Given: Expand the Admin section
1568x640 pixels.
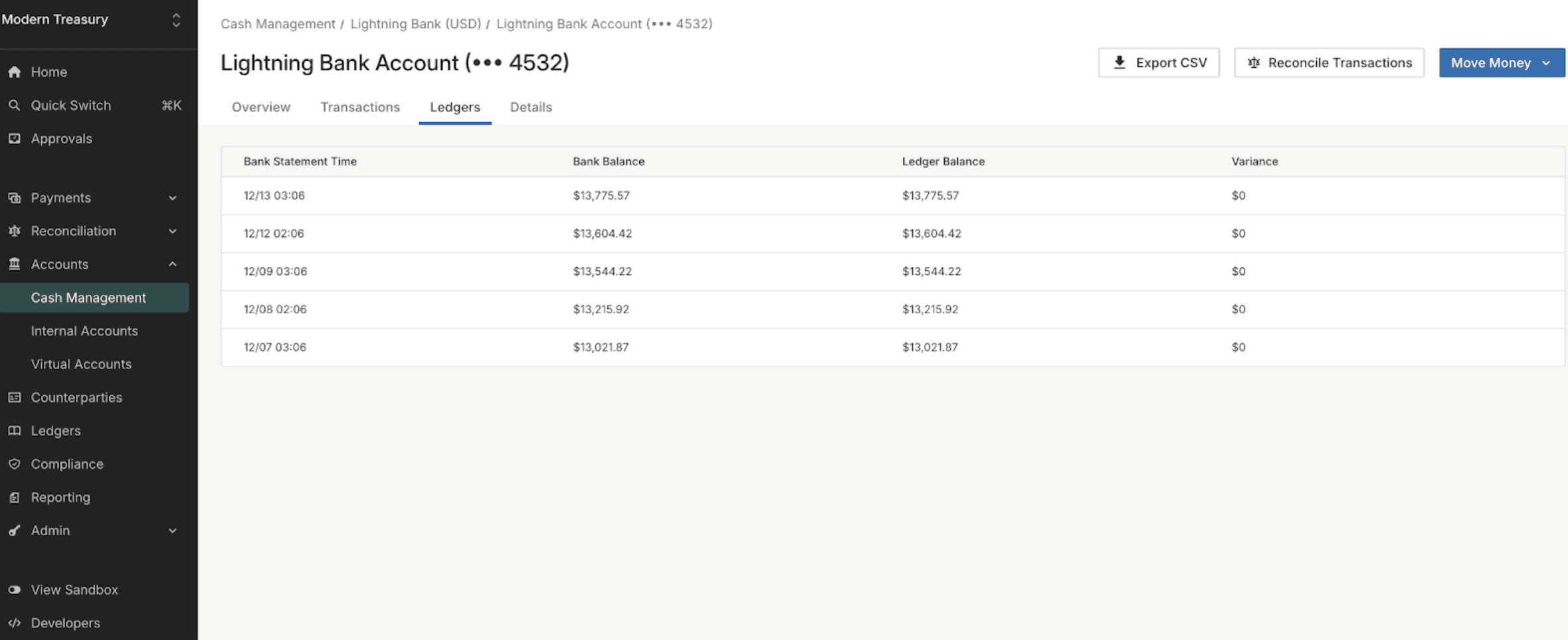Looking at the screenshot, I should click(x=172, y=530).
